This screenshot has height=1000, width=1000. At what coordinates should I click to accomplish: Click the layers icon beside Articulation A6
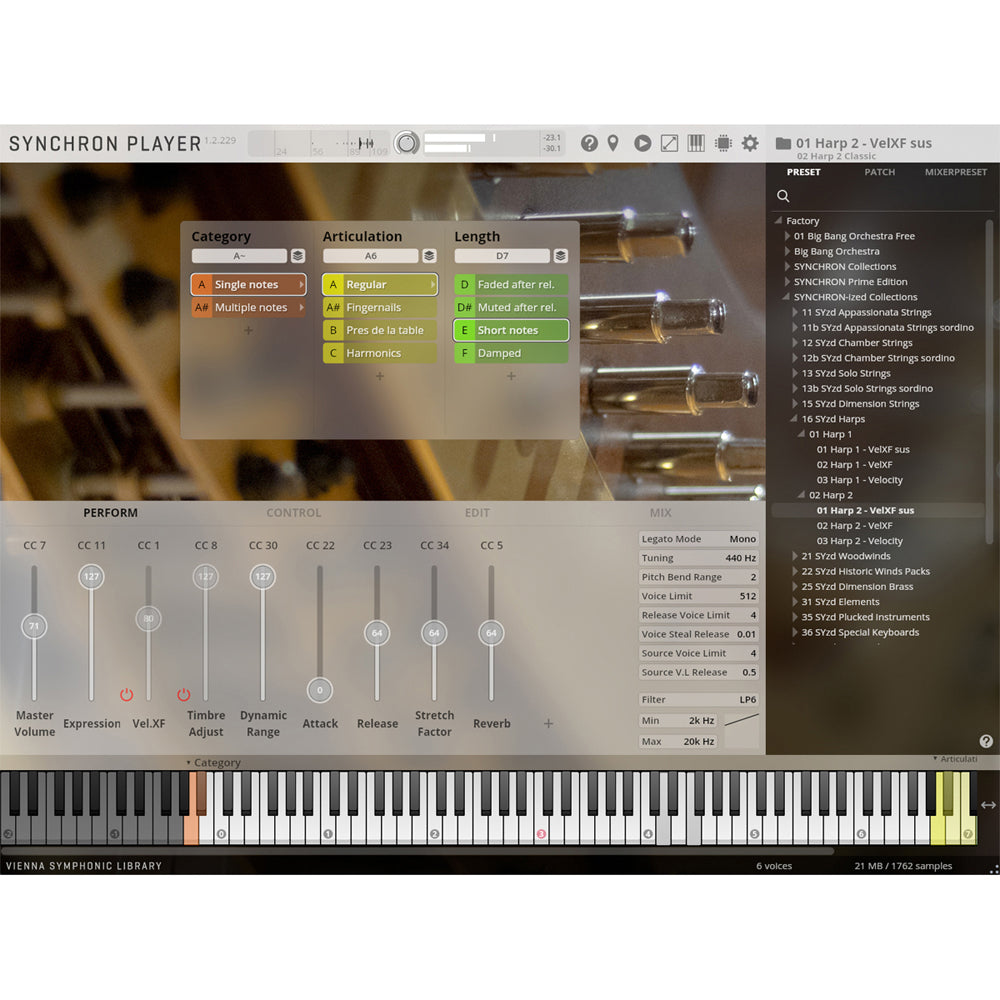(x=429, y=256)
